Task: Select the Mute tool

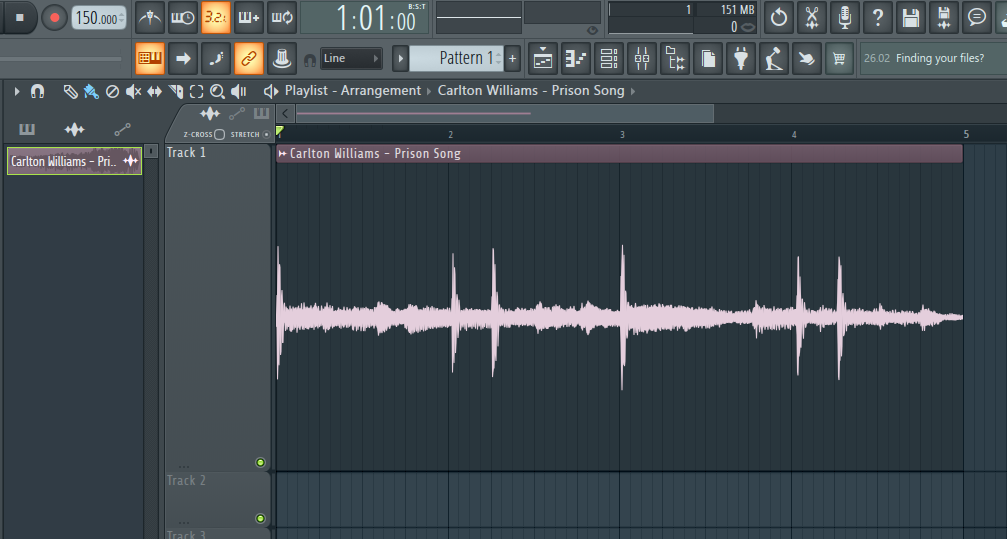Action: 134,92
